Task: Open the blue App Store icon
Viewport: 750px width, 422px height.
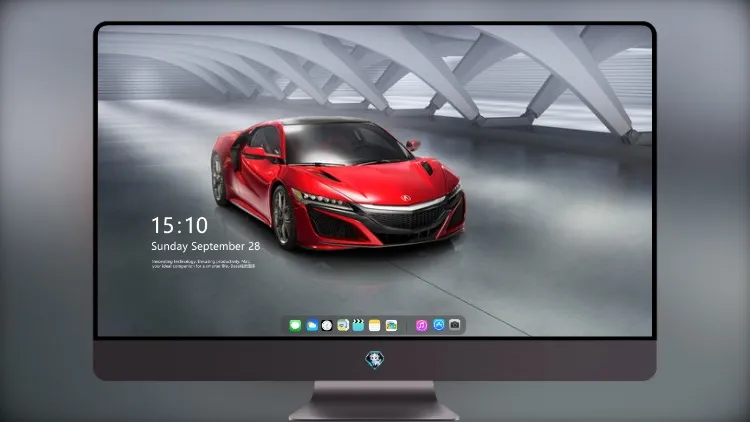Action: pyautogui.click(x=439, y=325)
